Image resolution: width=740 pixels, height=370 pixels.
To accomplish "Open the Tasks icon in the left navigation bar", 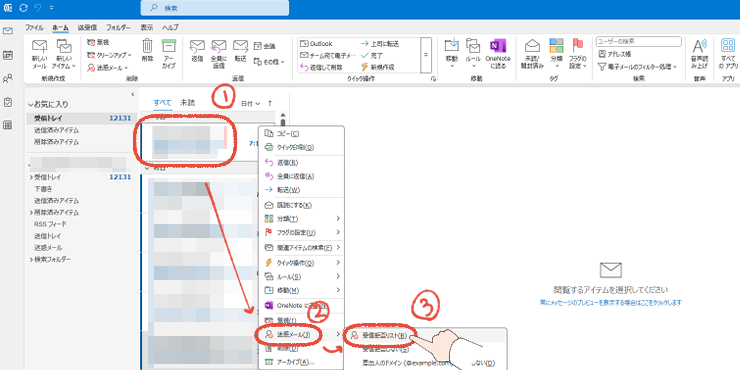I will tap(8, 102).
